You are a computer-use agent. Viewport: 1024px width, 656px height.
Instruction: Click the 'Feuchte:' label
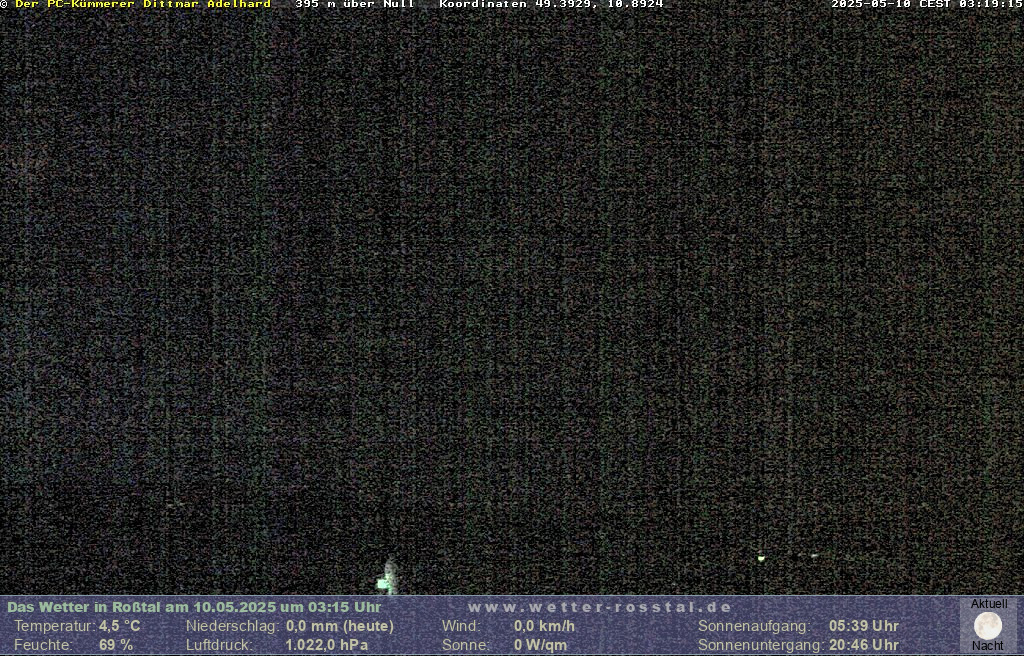[x=42, y=645]
